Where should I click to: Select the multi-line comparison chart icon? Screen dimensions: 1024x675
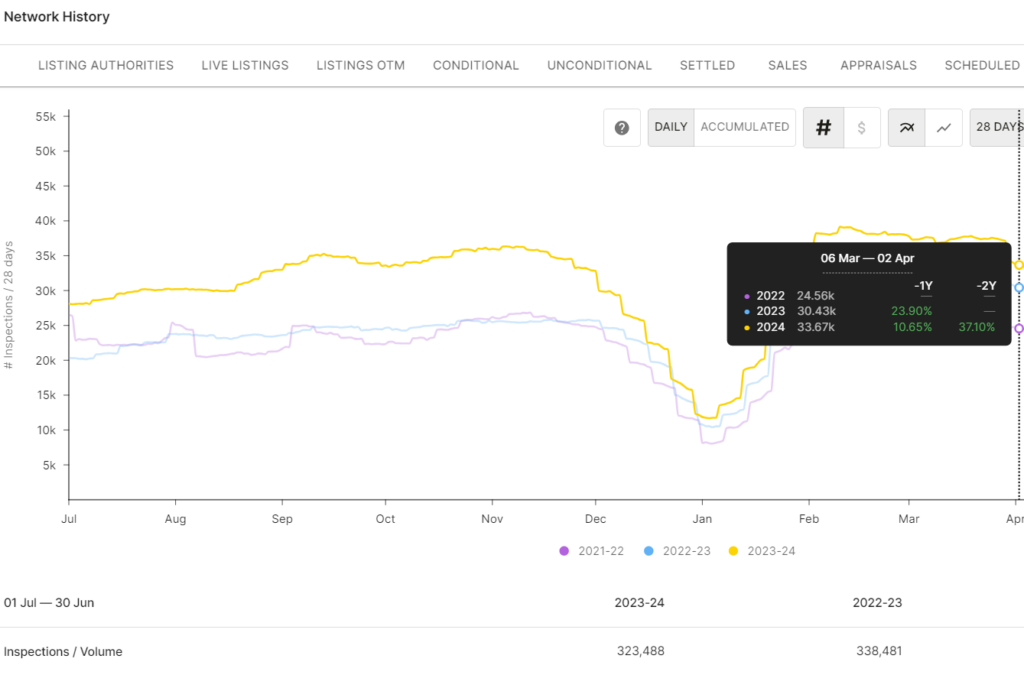(907, 128)
